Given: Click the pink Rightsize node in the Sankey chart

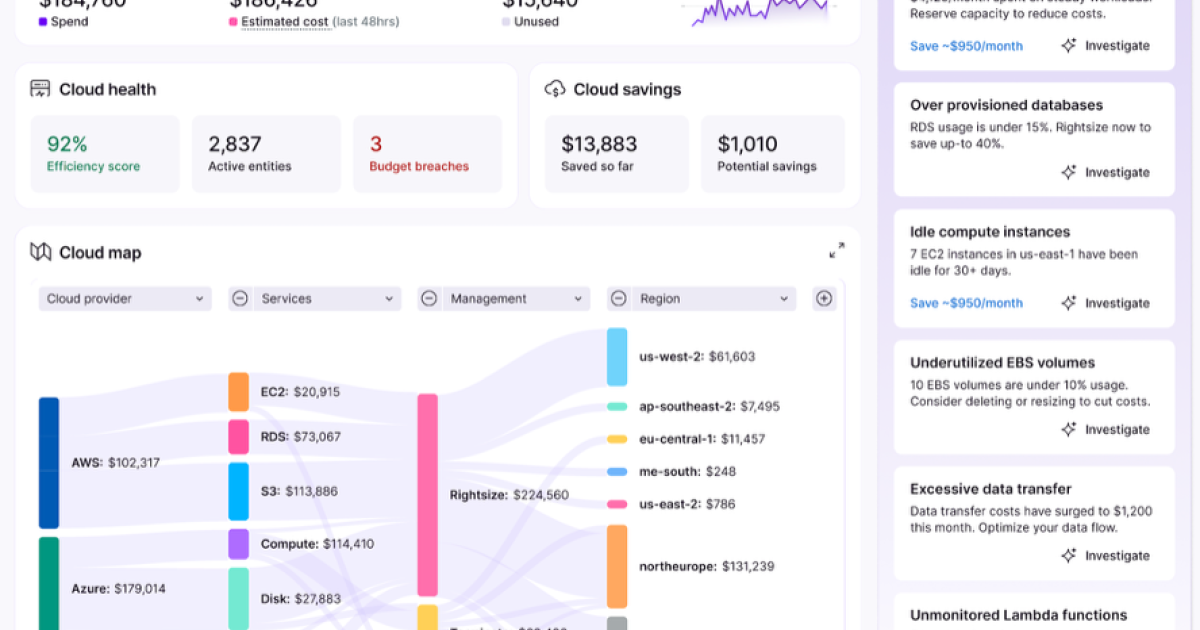Looking at the screenshot, I should [x=427, y=494].
